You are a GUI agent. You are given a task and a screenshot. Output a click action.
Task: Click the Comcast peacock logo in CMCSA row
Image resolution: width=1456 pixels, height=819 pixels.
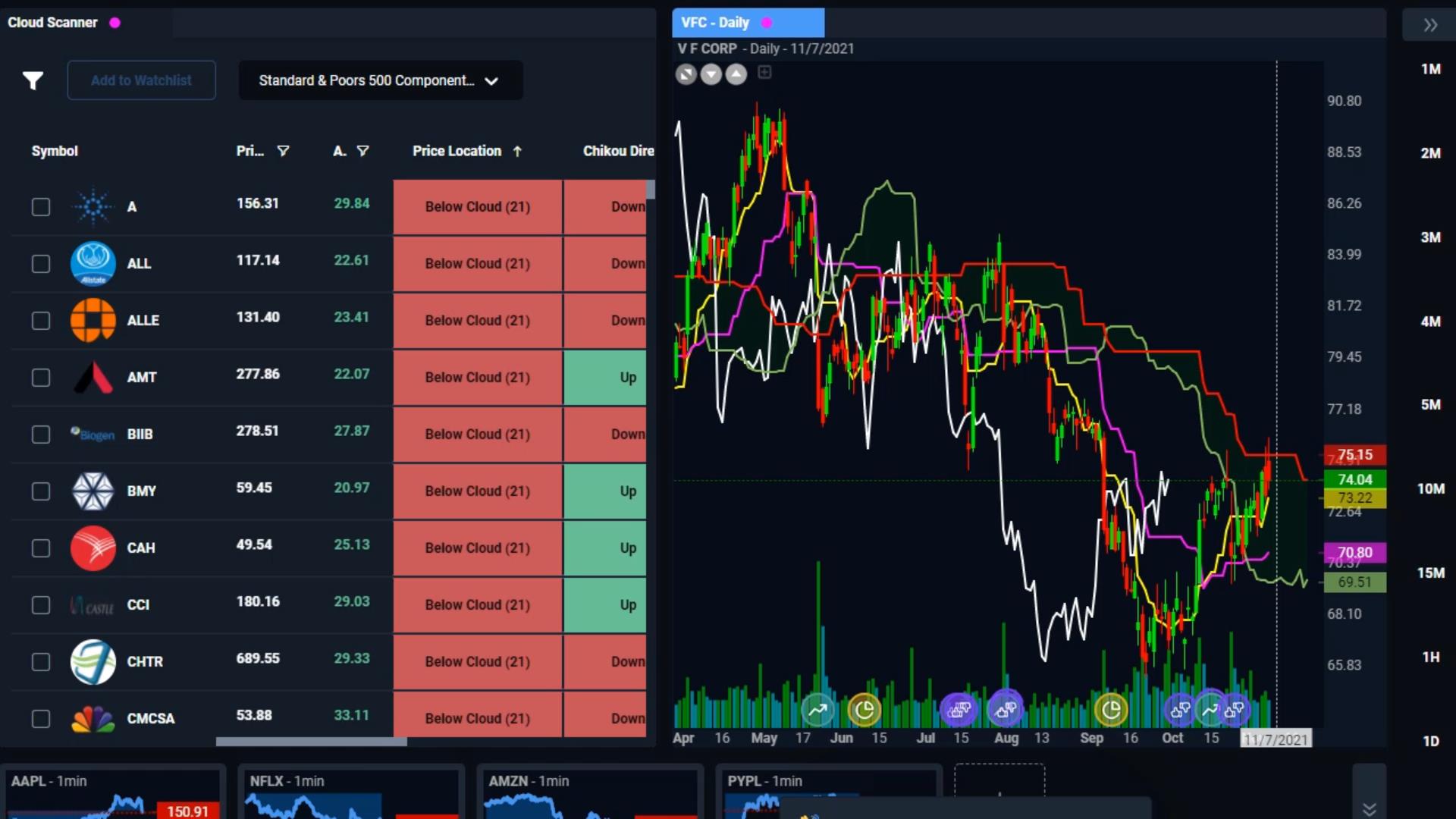tap(93, 719)
